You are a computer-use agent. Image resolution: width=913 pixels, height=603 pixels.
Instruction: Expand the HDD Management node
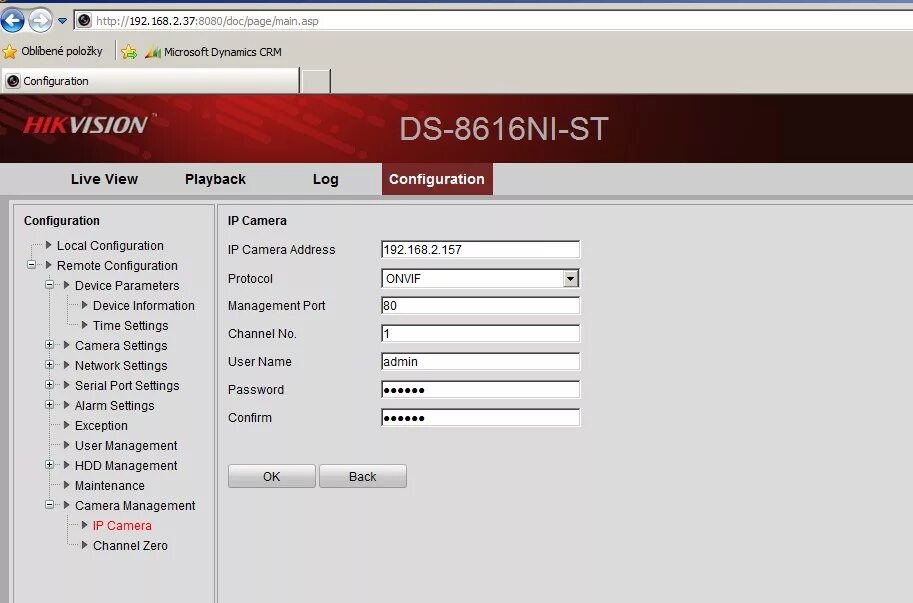click(x=49, y=464)
